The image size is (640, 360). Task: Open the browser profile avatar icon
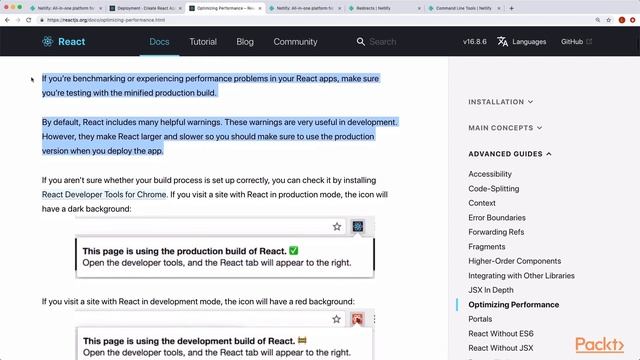click(622, 20)
